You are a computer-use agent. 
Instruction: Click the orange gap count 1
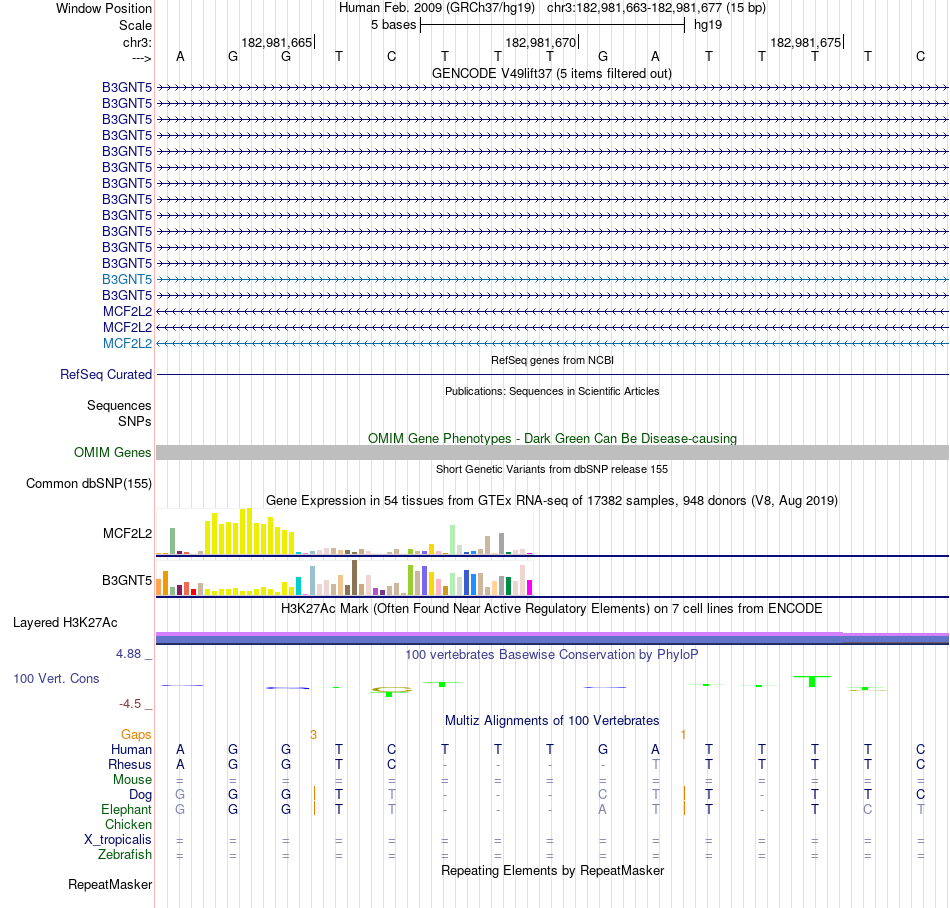point(683,735)
